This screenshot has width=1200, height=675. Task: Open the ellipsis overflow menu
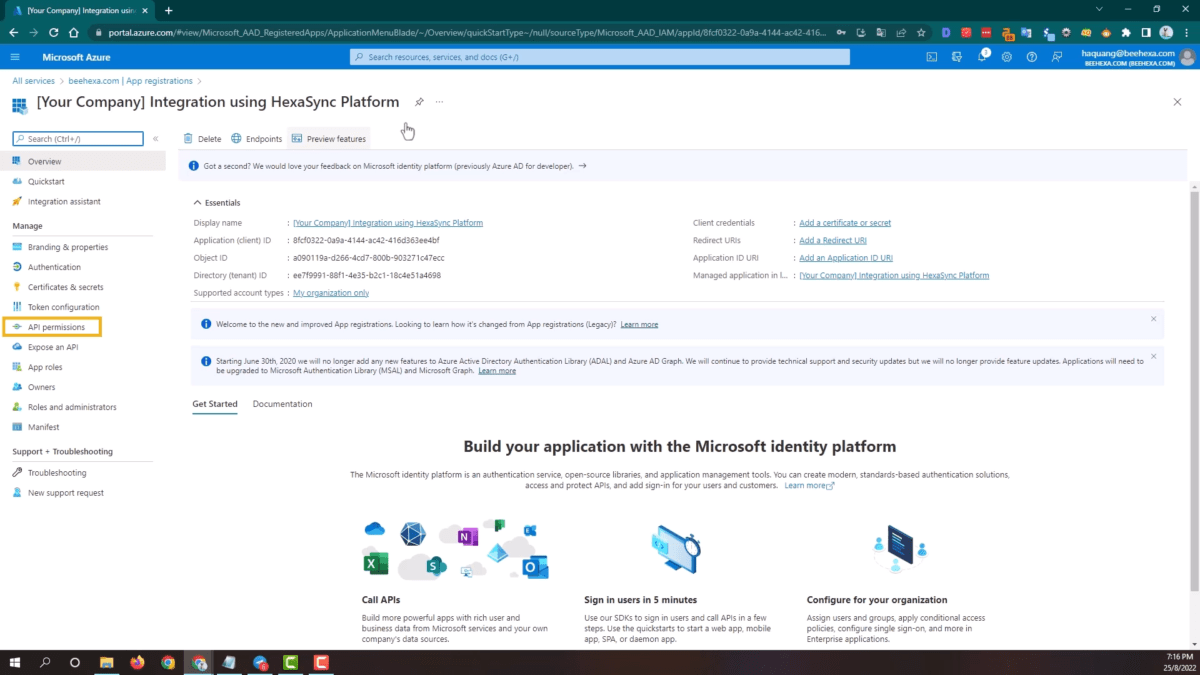(438, 103)
